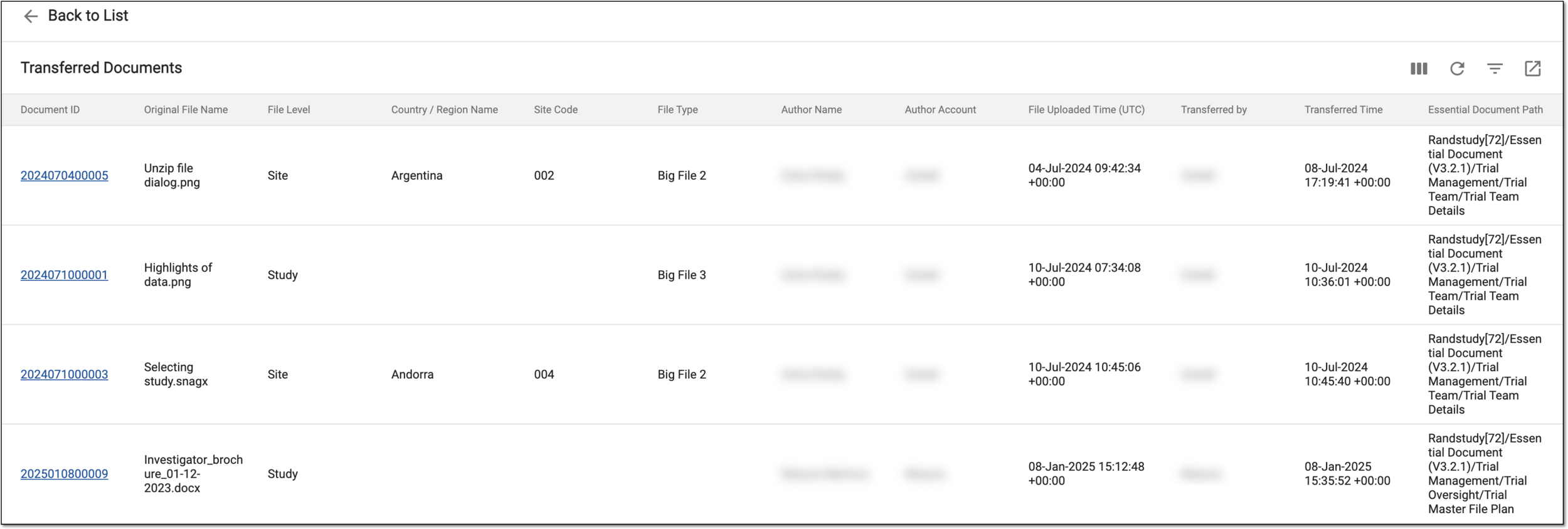Refresh the Transferred Documents table
Screen dimensions: 1568x529
[1457, 68]
